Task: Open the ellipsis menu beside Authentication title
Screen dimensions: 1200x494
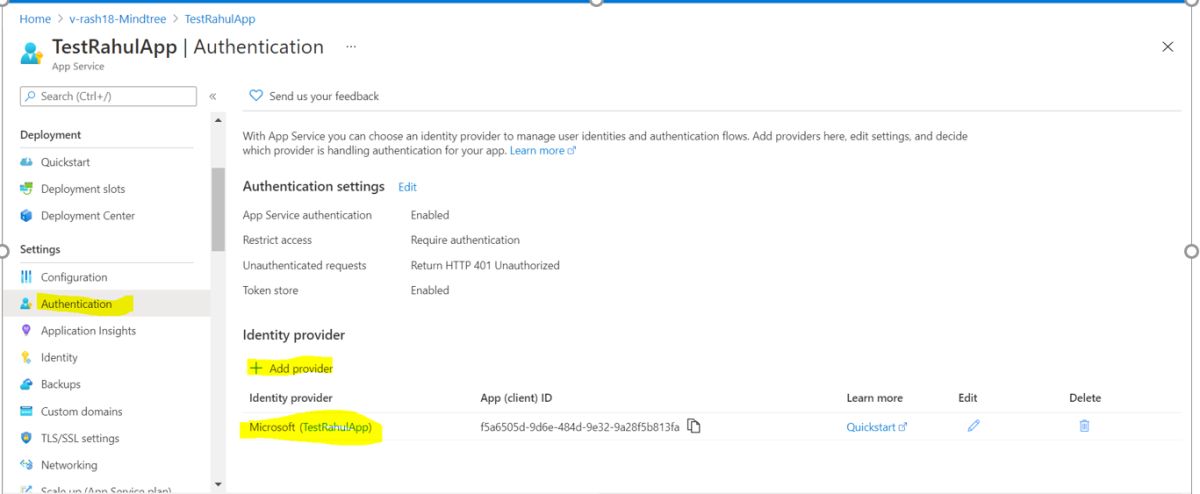Action: [x=351, y=47]
